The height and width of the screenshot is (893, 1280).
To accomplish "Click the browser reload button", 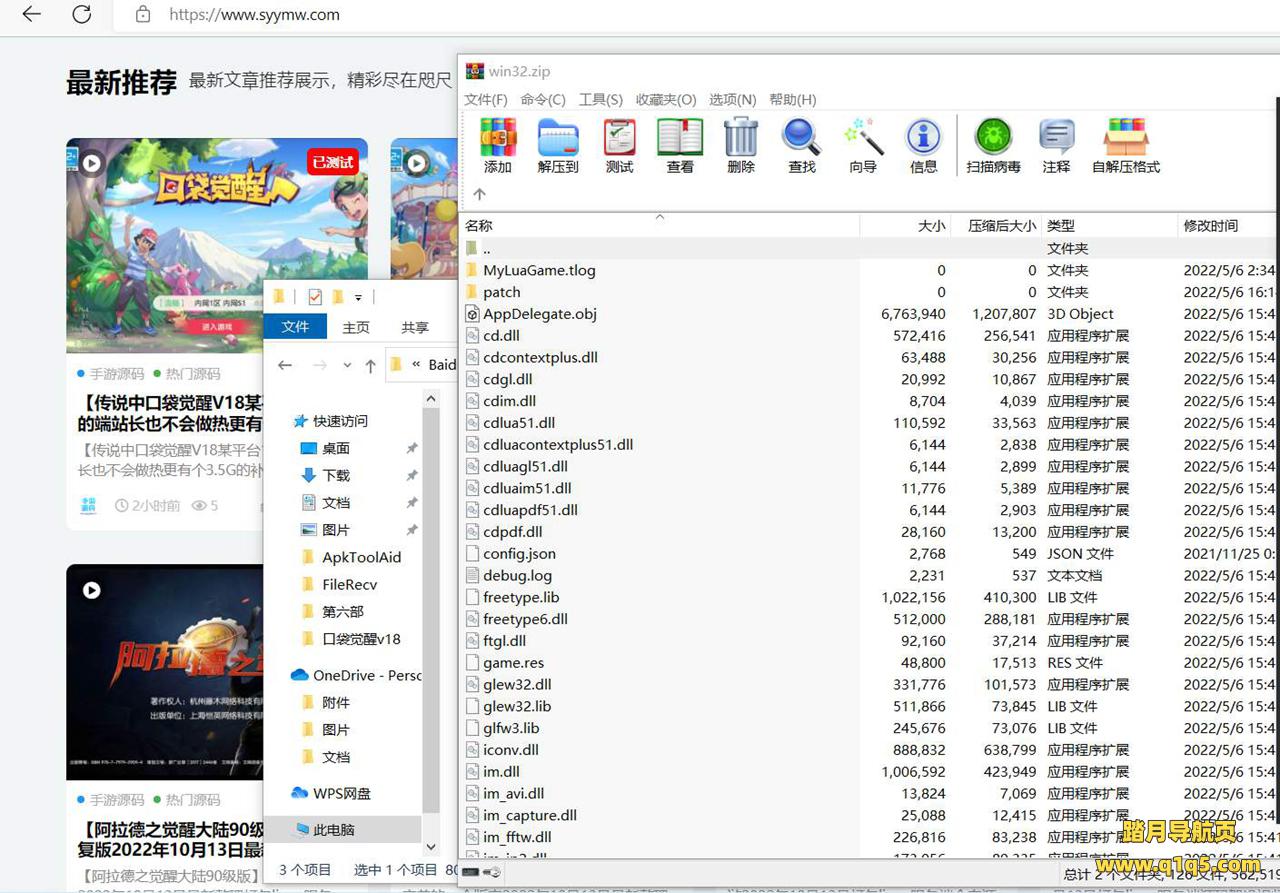I will coord(82,15).
